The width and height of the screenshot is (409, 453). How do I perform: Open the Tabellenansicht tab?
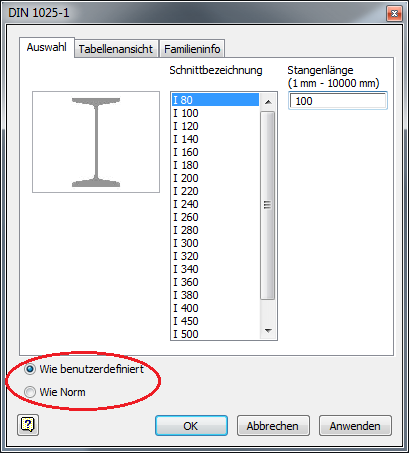coord(116,49)
